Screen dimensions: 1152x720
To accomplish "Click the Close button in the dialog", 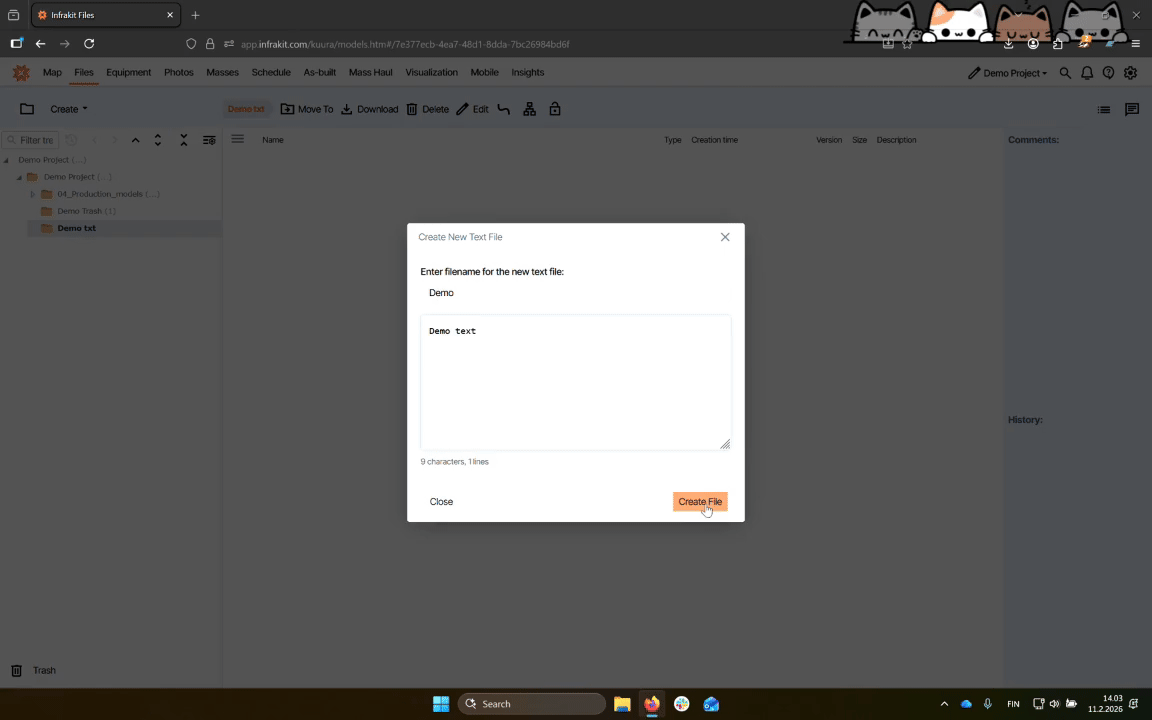I will pyautogui.click(x=441, y=502).
